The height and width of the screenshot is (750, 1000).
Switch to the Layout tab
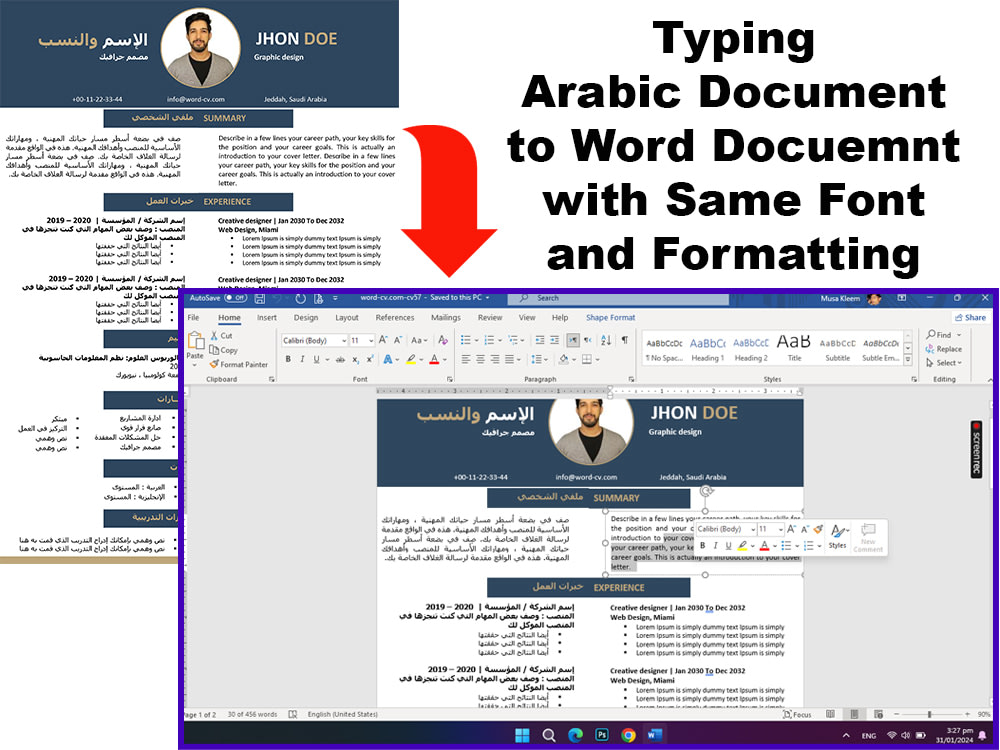click(x=347, y=318)
